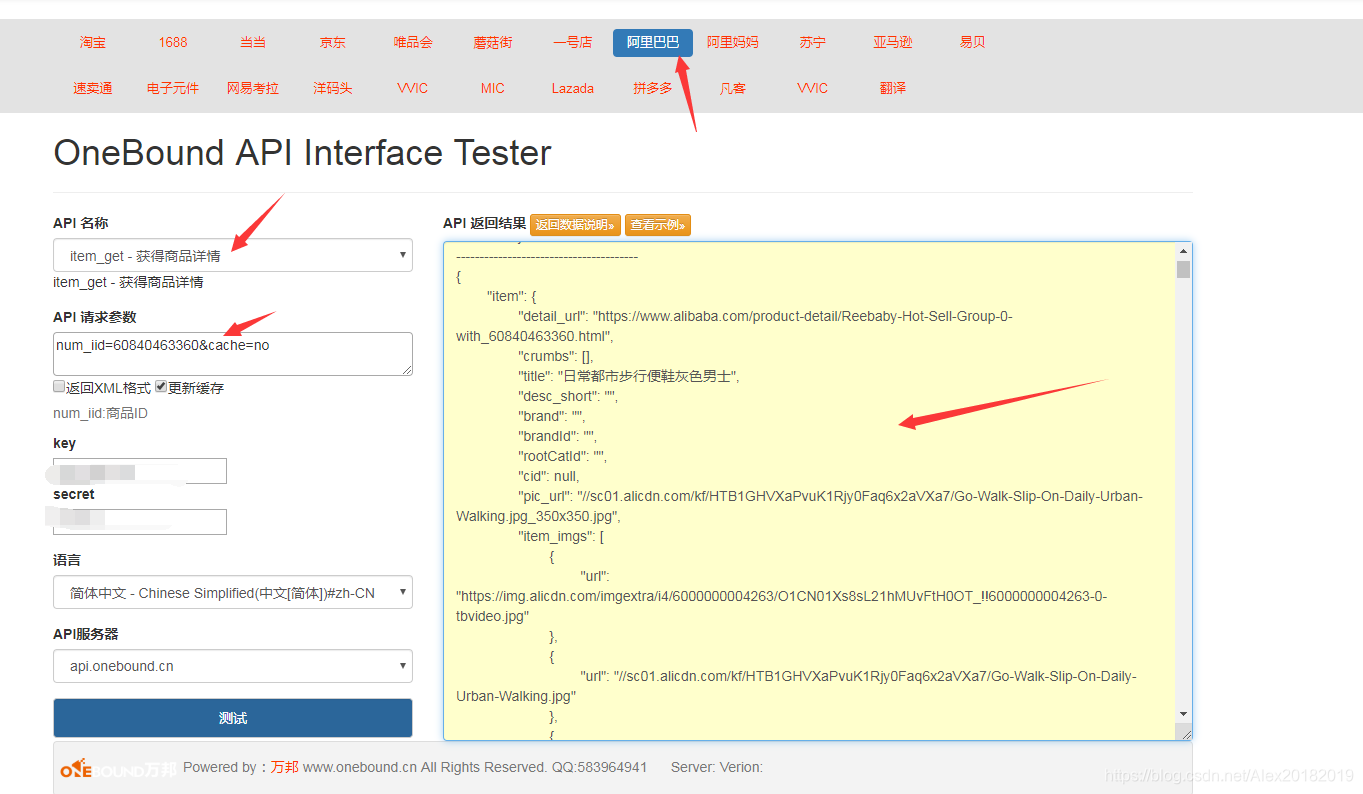This screenshot has height=794, width=1363.
Task: Open the 淘宝 platform tab
Action: point(93,42)
